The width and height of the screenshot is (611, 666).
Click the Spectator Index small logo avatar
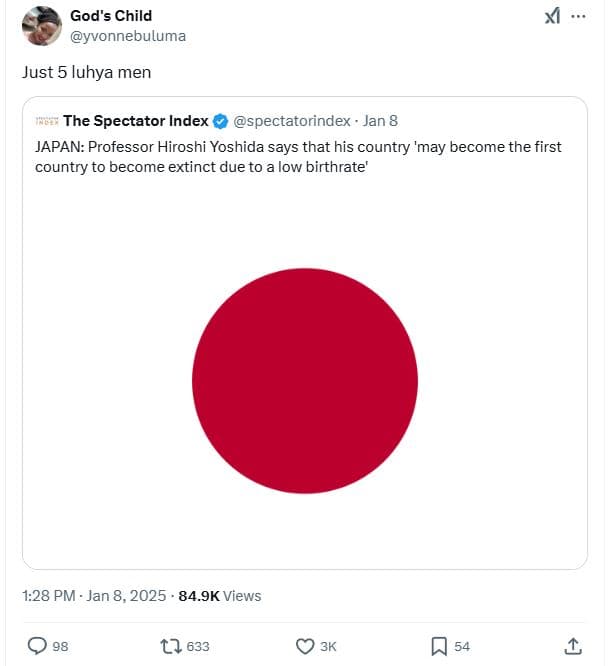47,121
